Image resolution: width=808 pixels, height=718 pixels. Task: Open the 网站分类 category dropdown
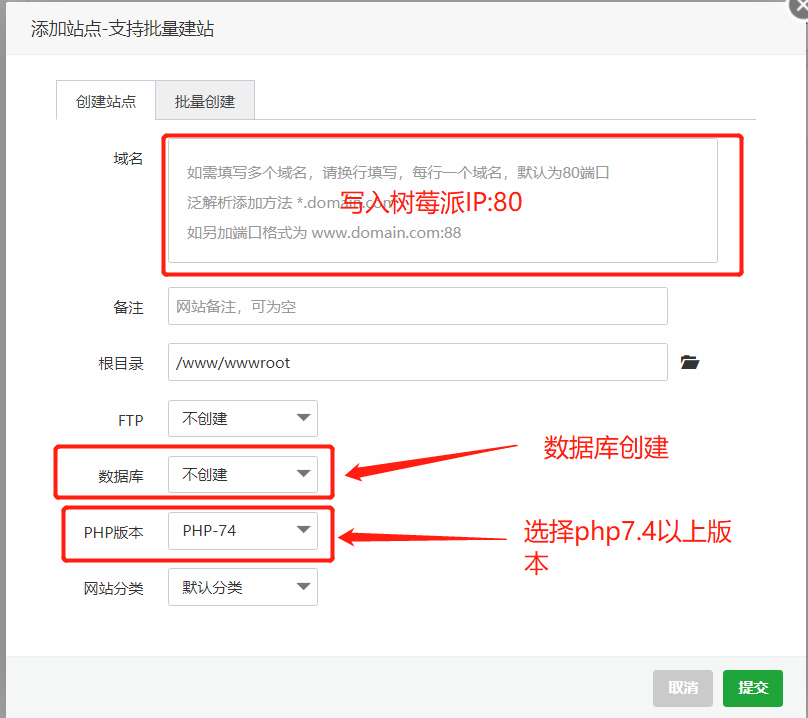click(x=243, y=587)
